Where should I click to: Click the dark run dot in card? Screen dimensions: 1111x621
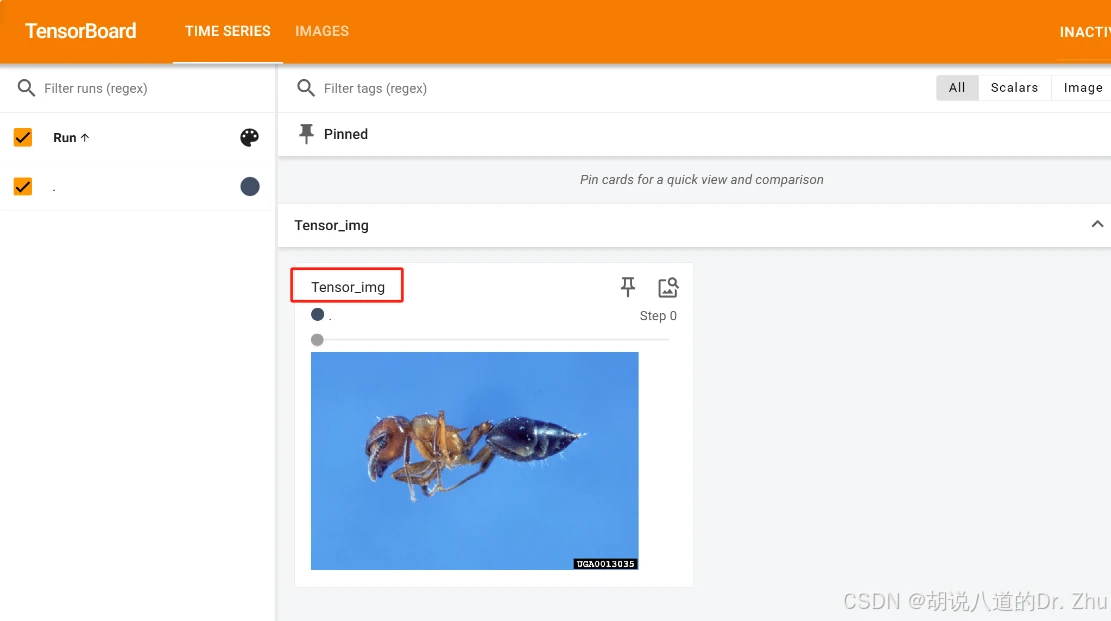pyautogui.click(x=317, y=314)
